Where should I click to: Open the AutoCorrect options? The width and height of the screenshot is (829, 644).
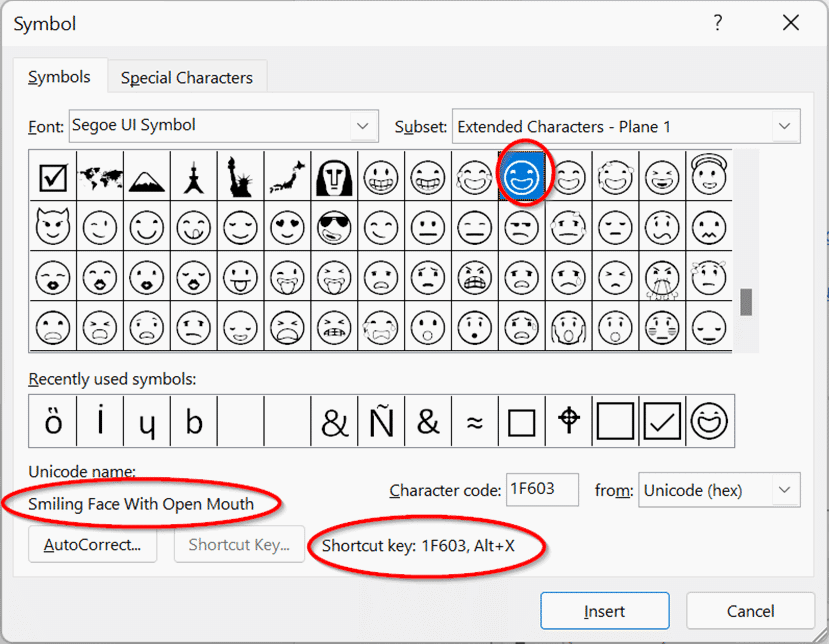92,545
